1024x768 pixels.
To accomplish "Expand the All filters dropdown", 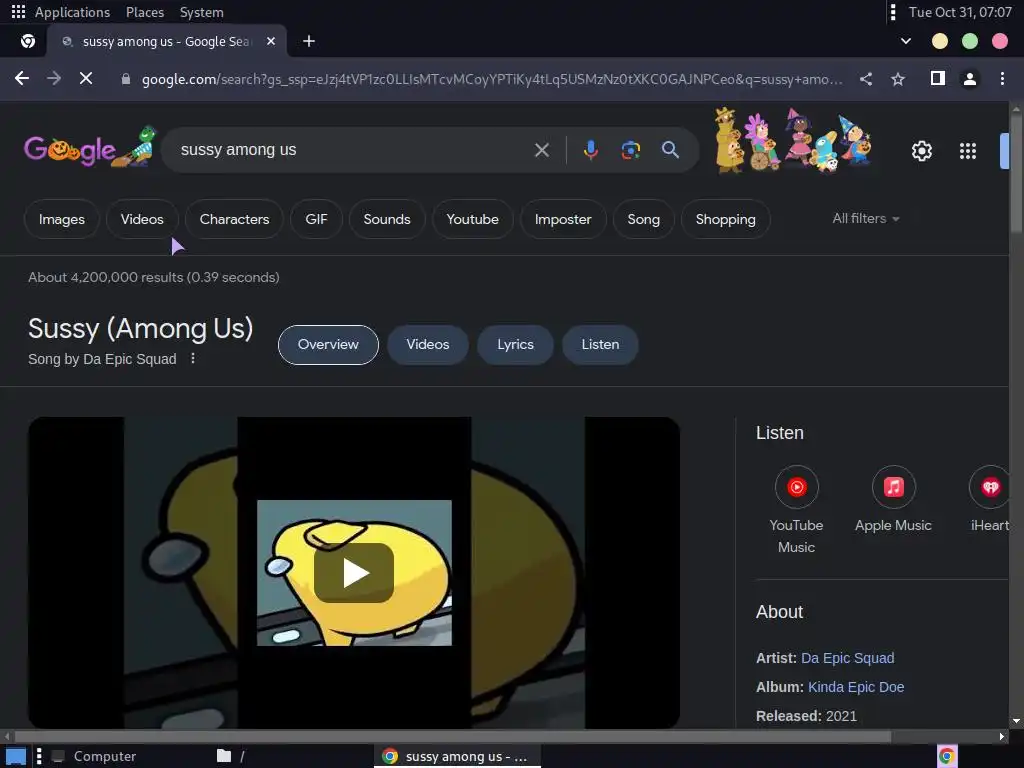I will tap(865, 219).
